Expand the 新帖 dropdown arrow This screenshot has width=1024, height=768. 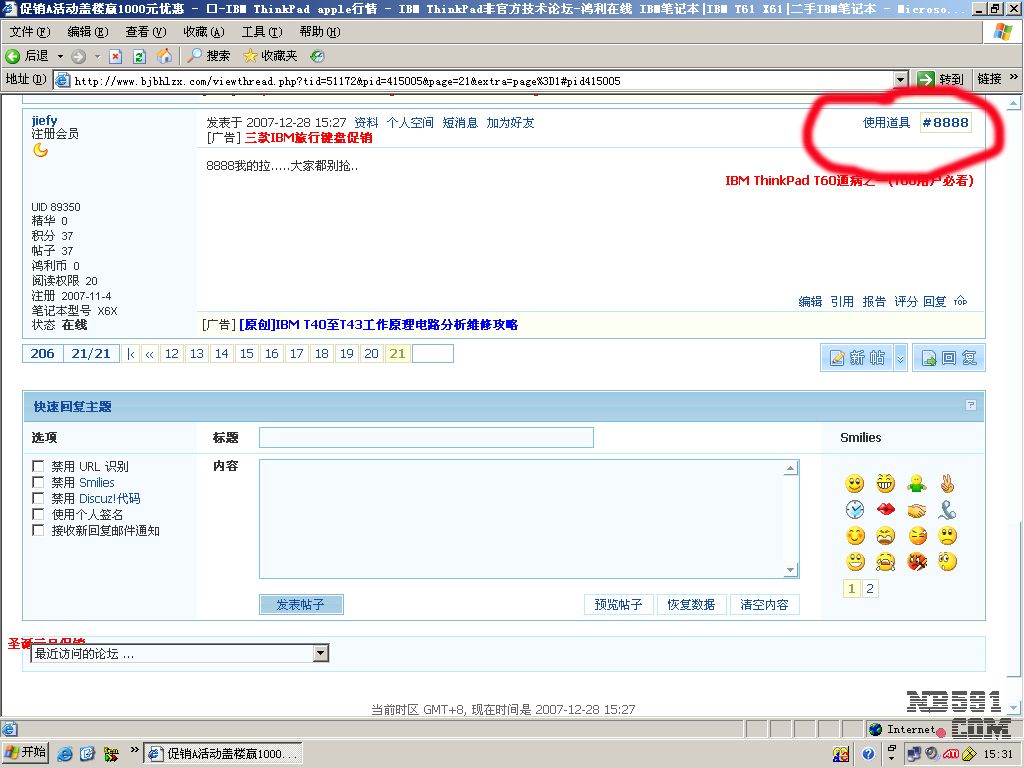(900, 358)
